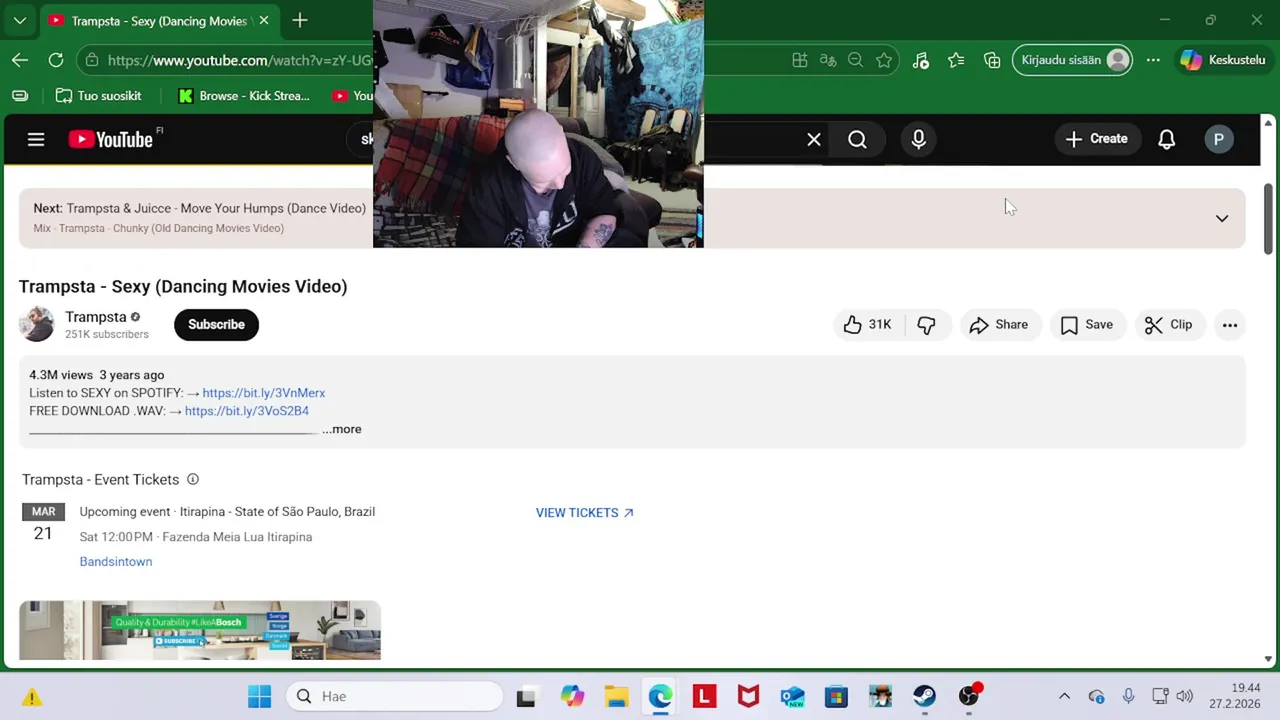Screen dimensions: 1280x720
Task: Like the video with thumbs up
Action: click(x=867, y=324)
